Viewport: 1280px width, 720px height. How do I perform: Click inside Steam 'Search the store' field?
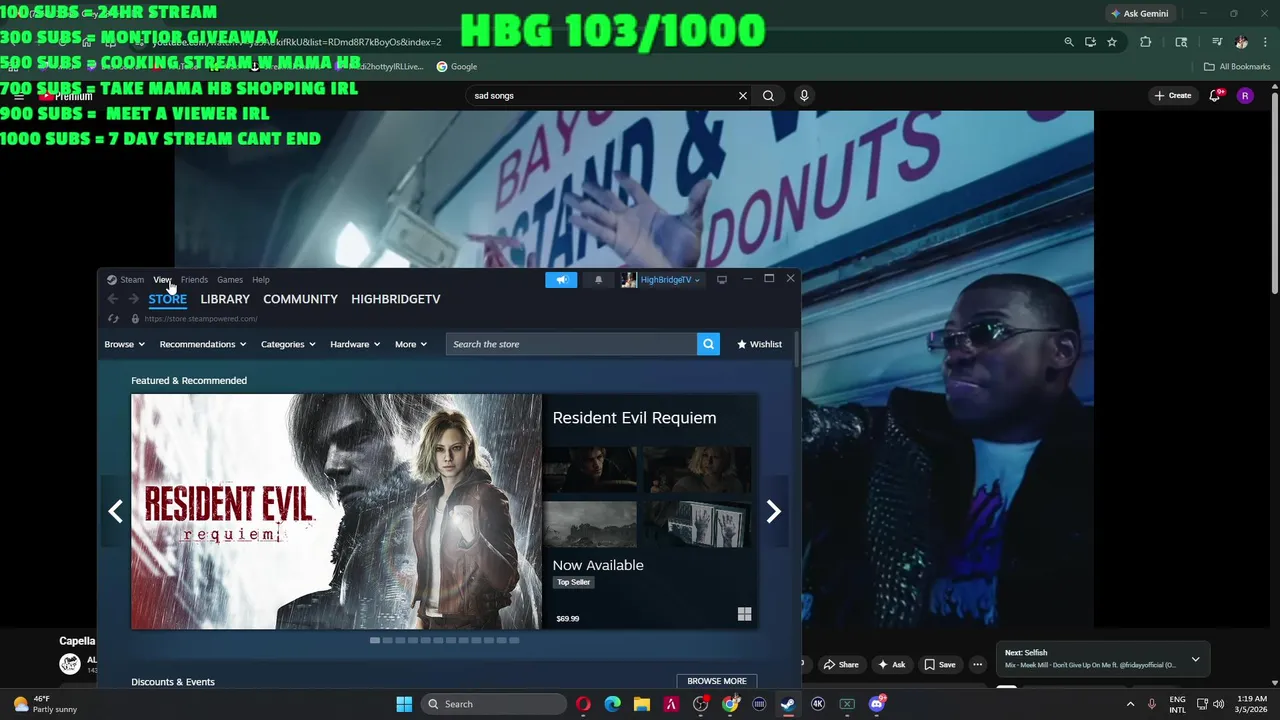pyautogui.click(x=571, y=344)
